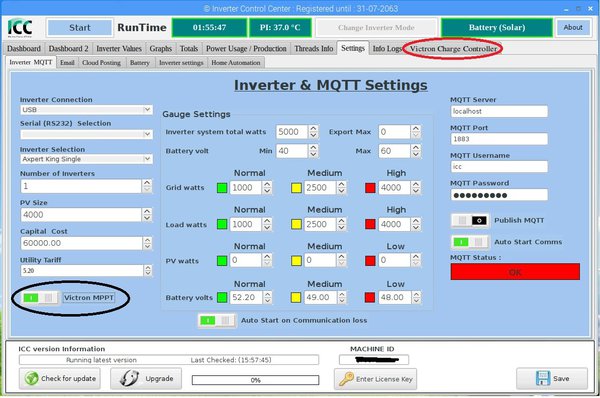The height and width of the screenshot is (398, 600).
Task: Switch to the Dashboard 2 tab
Action: [x=68, y=49]
